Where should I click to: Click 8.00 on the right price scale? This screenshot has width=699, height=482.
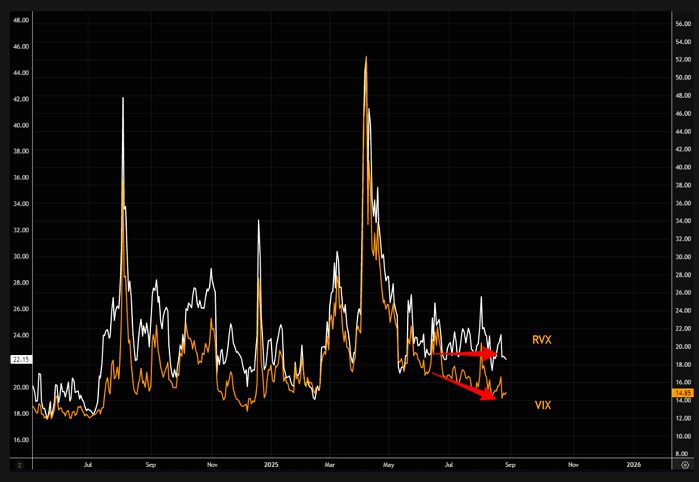click(x=683, y=453)
